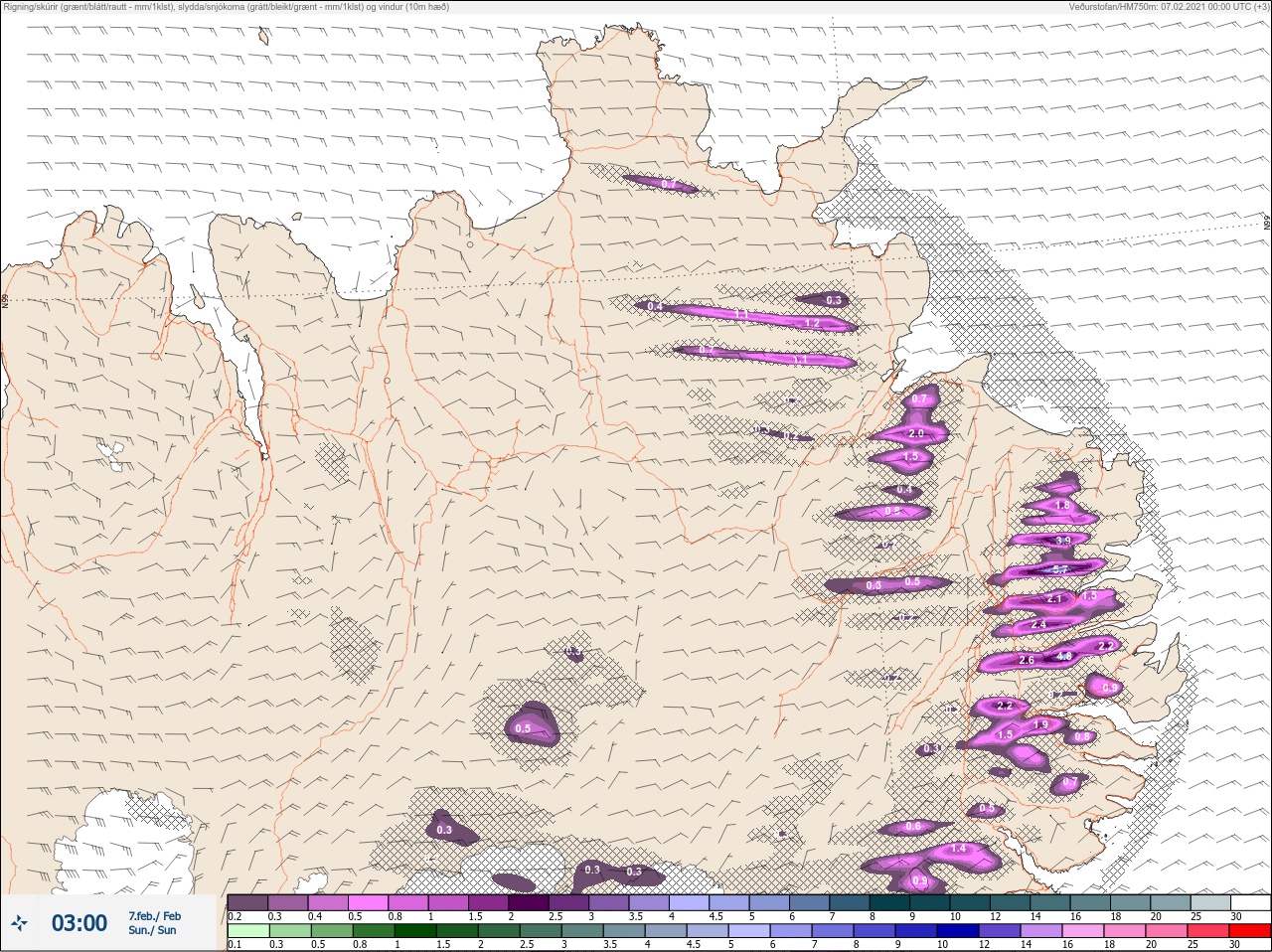
Task: Click the 5.7 snowfall value on the map
Action: pyautogui.click(x=1059, y=569)
